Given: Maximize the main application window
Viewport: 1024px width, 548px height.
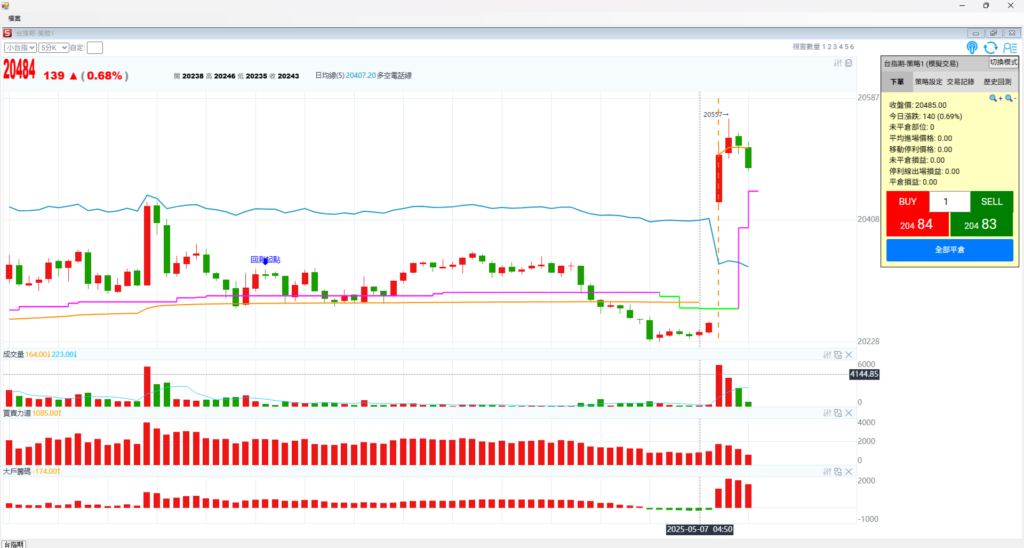Looking at the screenshot, I should tap(985, 5).
